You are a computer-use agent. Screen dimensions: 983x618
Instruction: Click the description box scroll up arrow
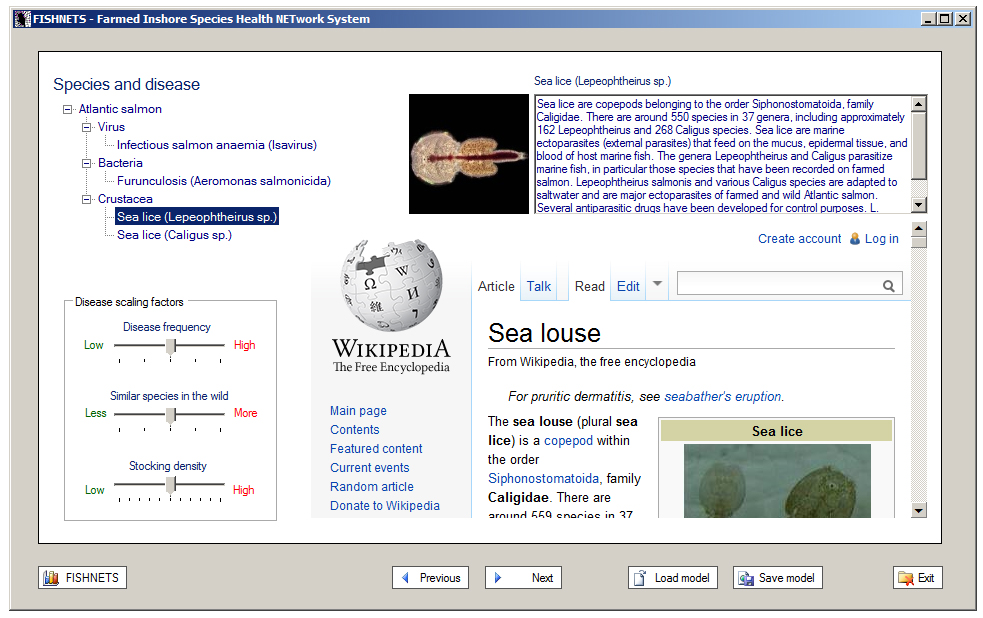tap(918, 104)
